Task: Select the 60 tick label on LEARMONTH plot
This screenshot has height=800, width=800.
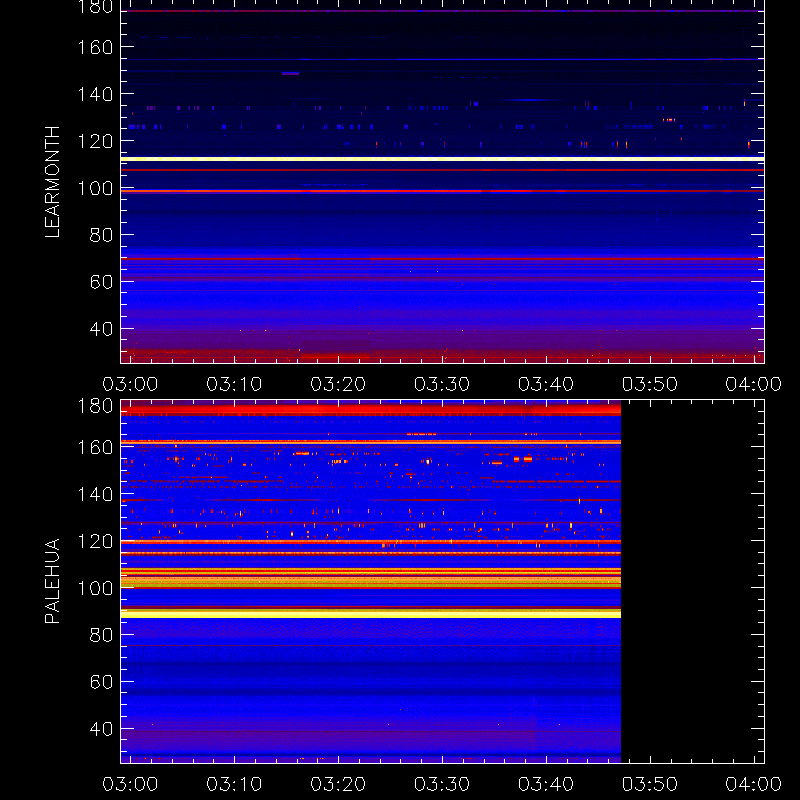Action: 101,282
